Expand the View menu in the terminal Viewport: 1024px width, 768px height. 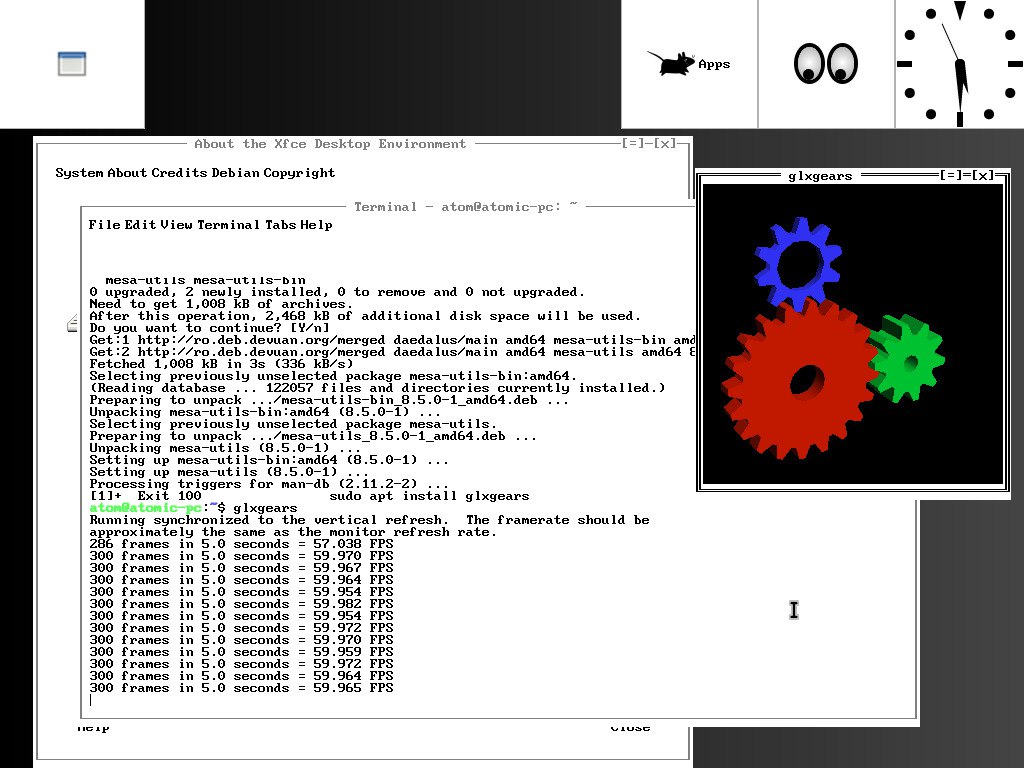point(176,225)
